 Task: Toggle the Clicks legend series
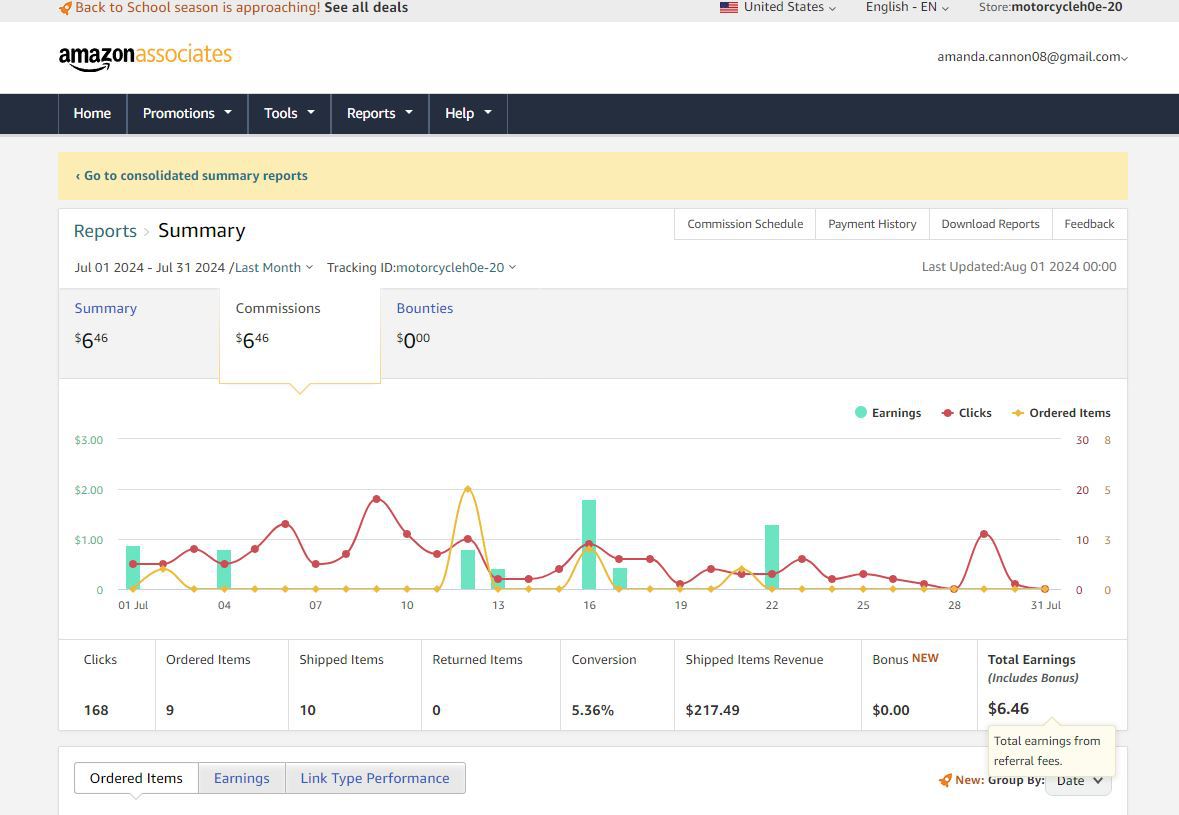tap(967, 413)
